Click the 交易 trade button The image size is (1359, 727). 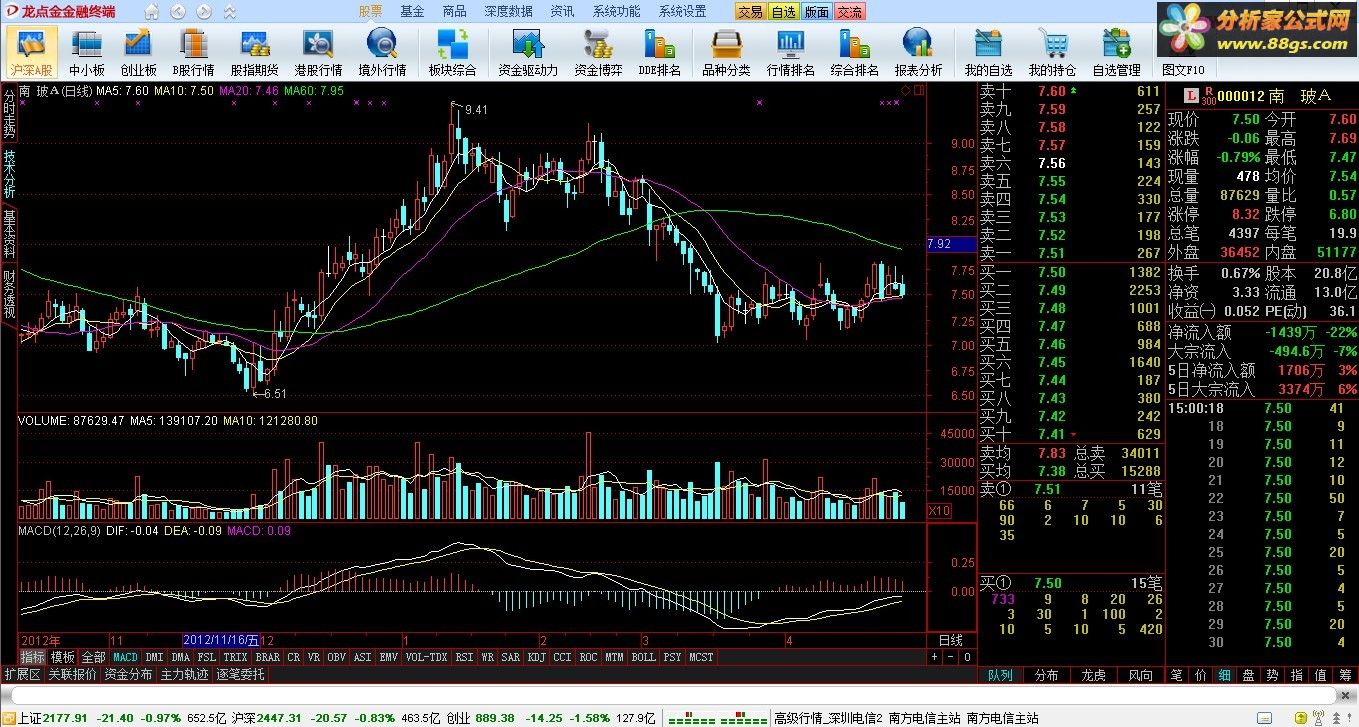click(750, 12)
